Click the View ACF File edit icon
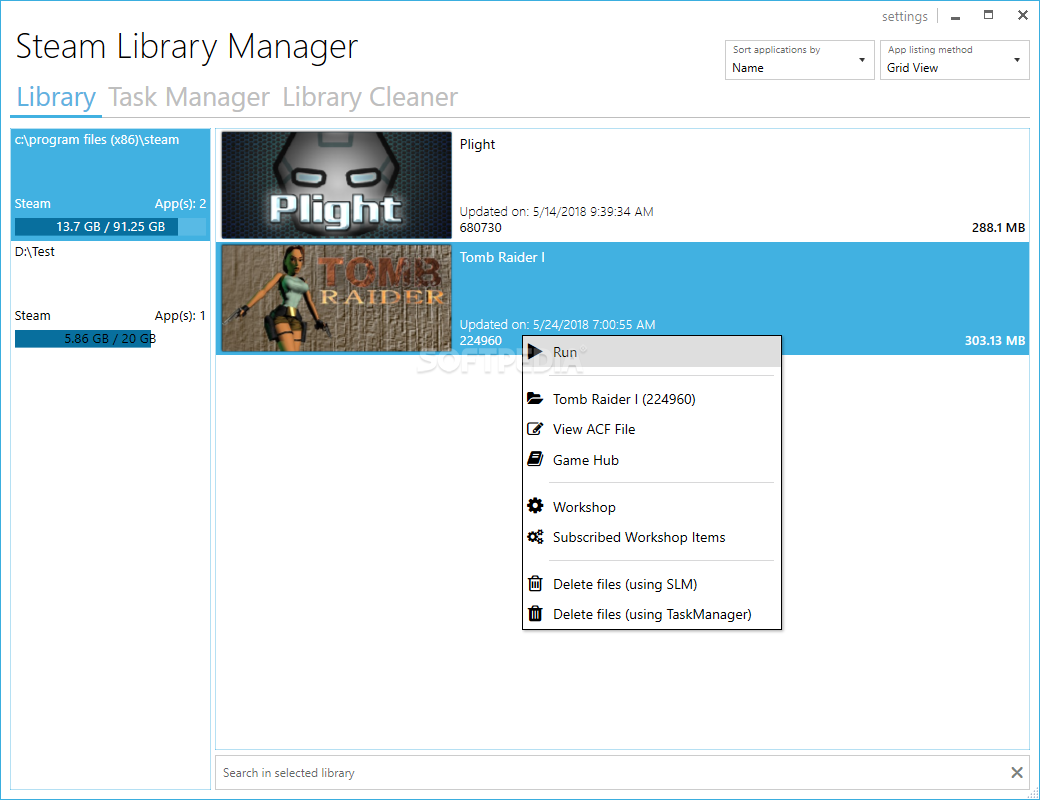 [535, 429]
